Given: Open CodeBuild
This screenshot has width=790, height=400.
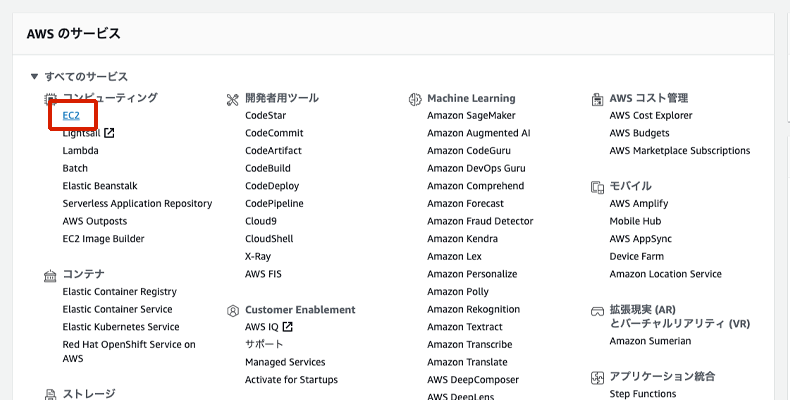Looking at the screenshot, I should pyautogui.click(x=268, y=168).
